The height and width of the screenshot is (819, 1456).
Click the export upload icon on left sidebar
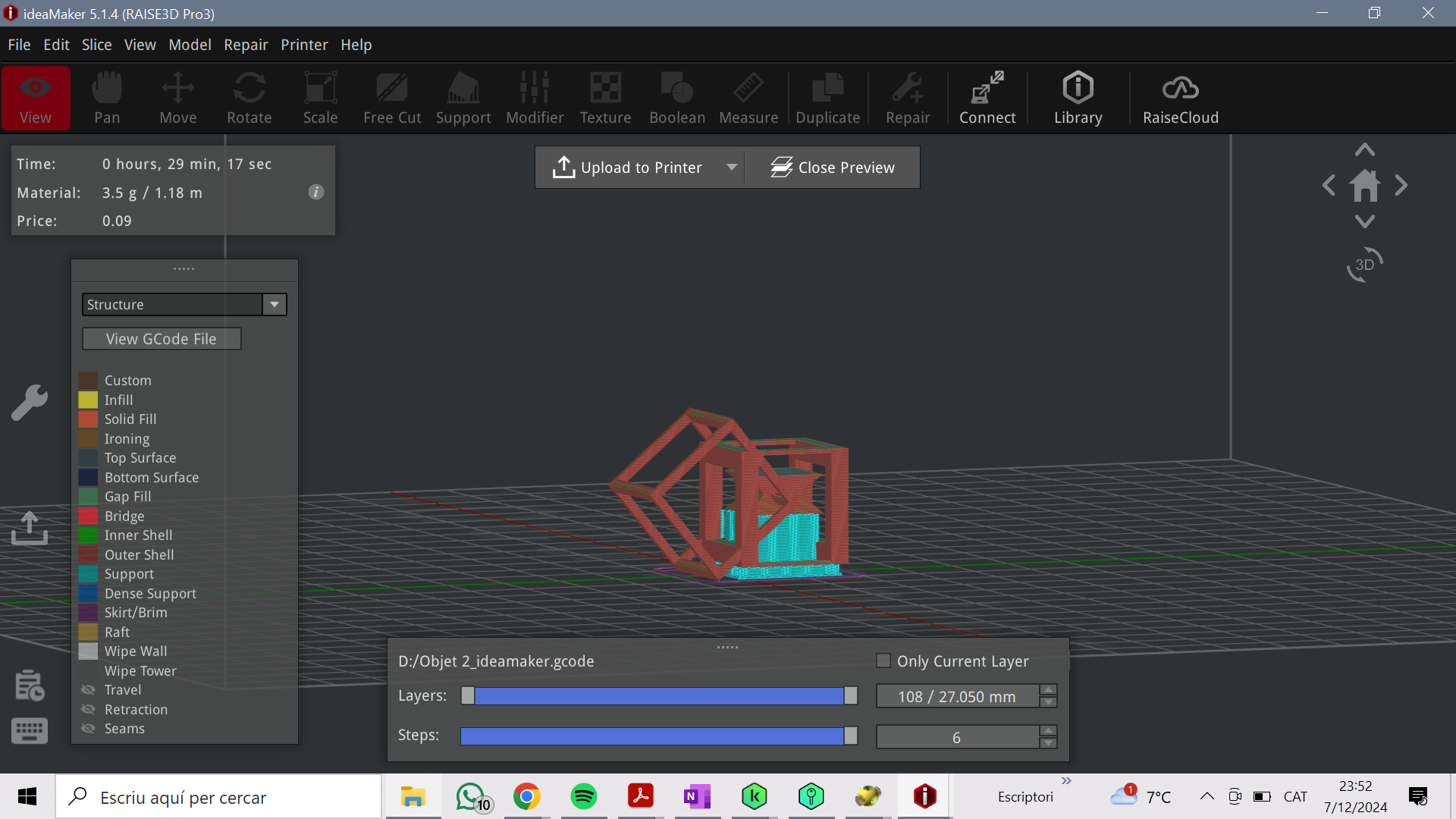pyautogui.click(x=30, y=528)
